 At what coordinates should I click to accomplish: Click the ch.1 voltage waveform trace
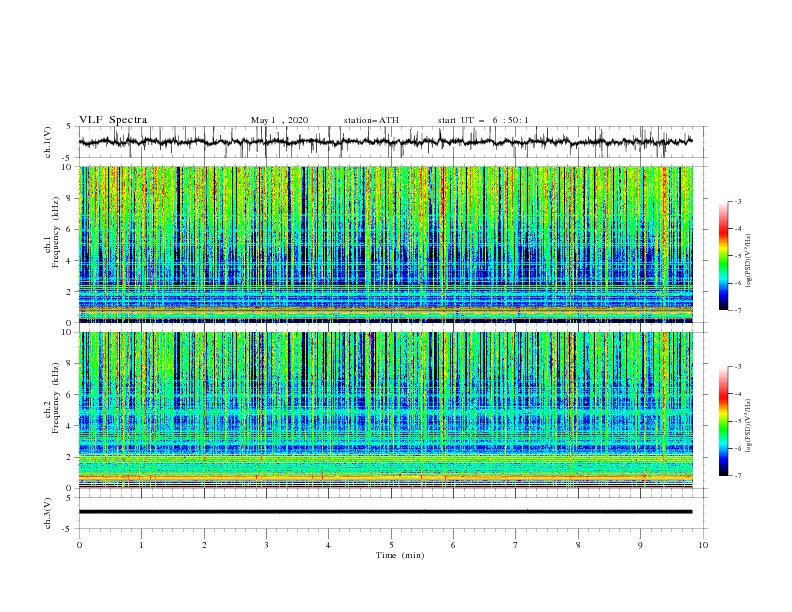point(385,142)
